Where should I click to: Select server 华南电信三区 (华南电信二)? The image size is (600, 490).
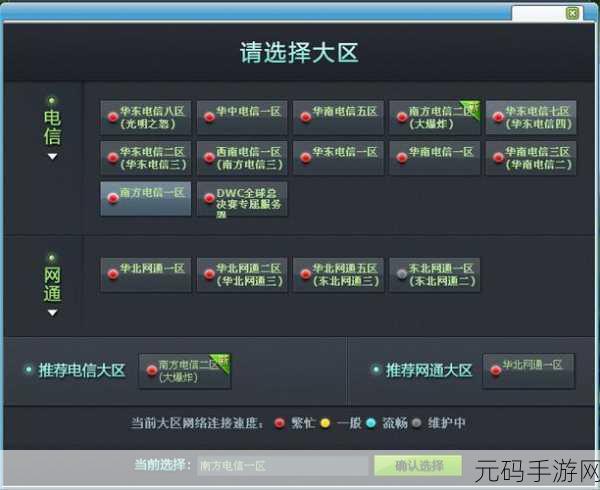click(531, 158)
